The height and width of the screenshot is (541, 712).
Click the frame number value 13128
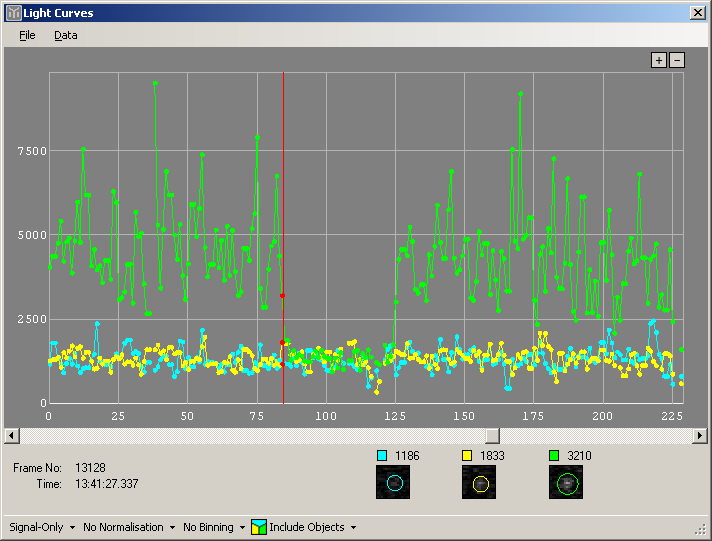[90, 468]
